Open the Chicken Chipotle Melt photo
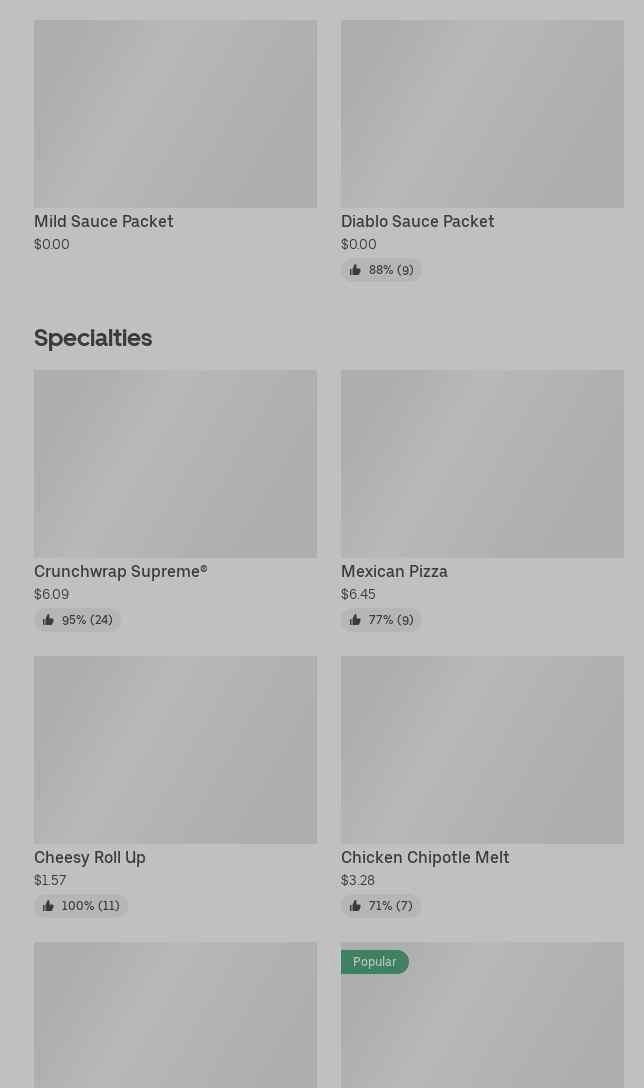 pos(482,750)
